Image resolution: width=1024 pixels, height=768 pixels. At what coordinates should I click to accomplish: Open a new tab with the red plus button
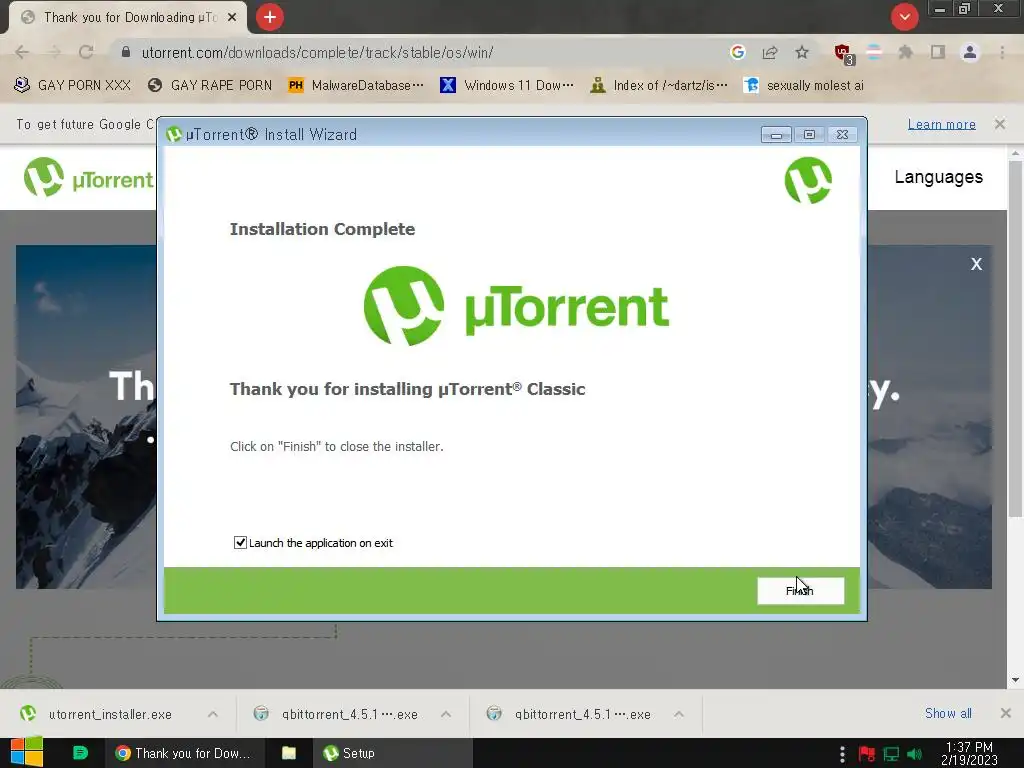(x=270, y=17)
